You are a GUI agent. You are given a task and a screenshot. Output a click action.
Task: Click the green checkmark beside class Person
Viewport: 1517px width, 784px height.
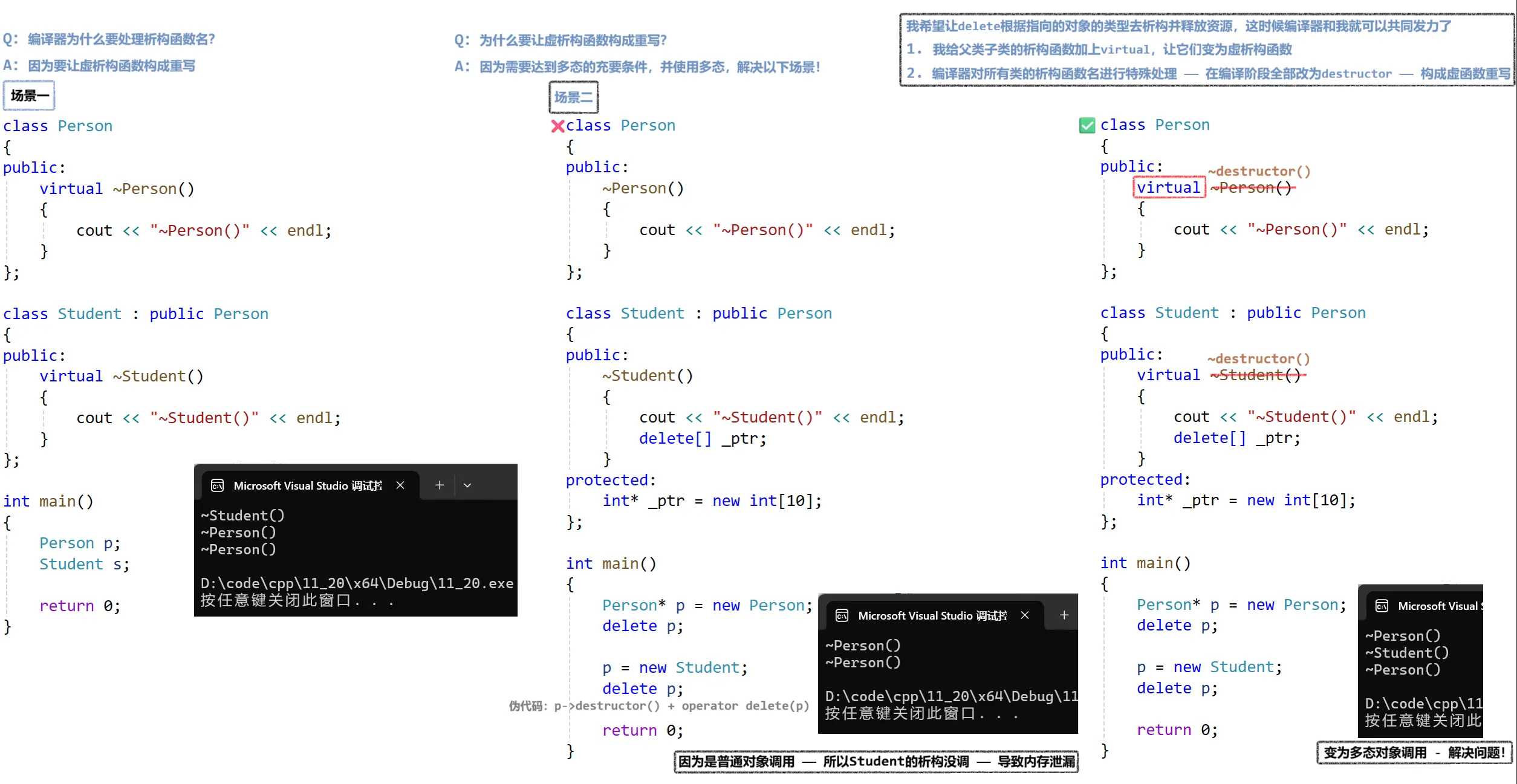tap(1087, 125)
